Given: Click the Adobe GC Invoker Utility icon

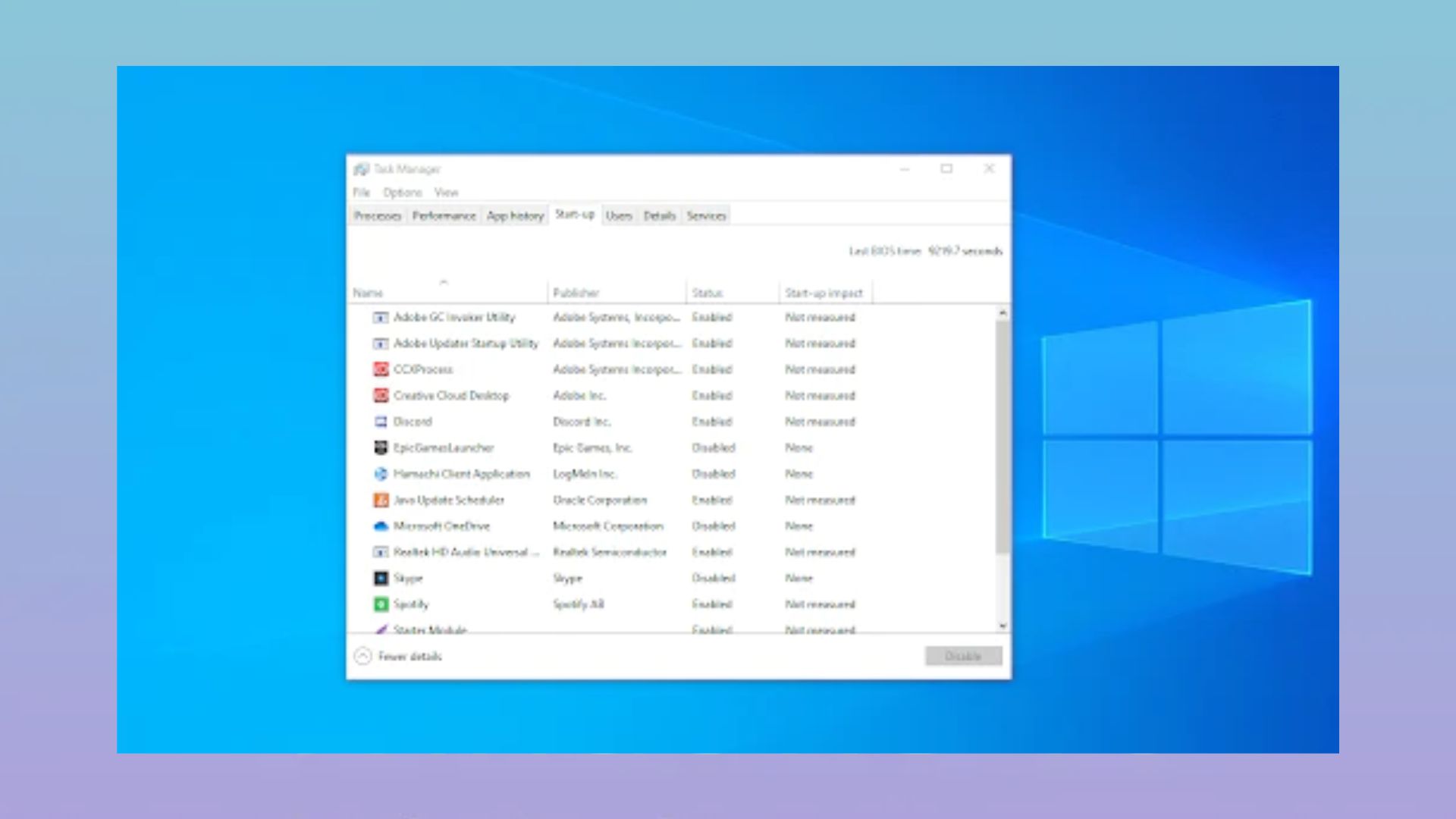Looking at the screenshot, I should click(x=381, y=317).
